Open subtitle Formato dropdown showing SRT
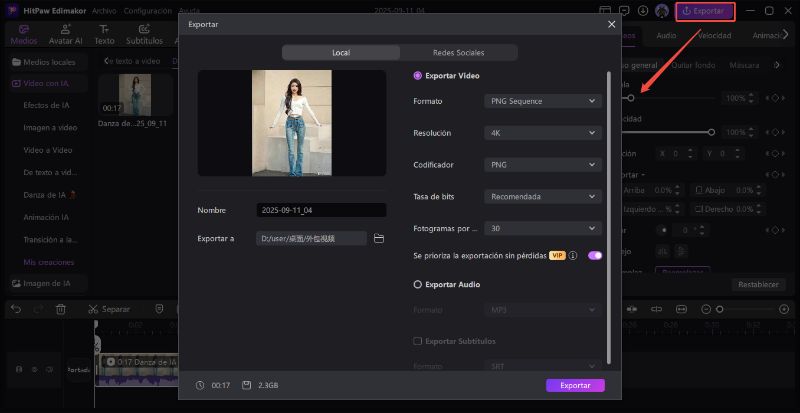Screen dimensions: 800x413 point(543,366)
